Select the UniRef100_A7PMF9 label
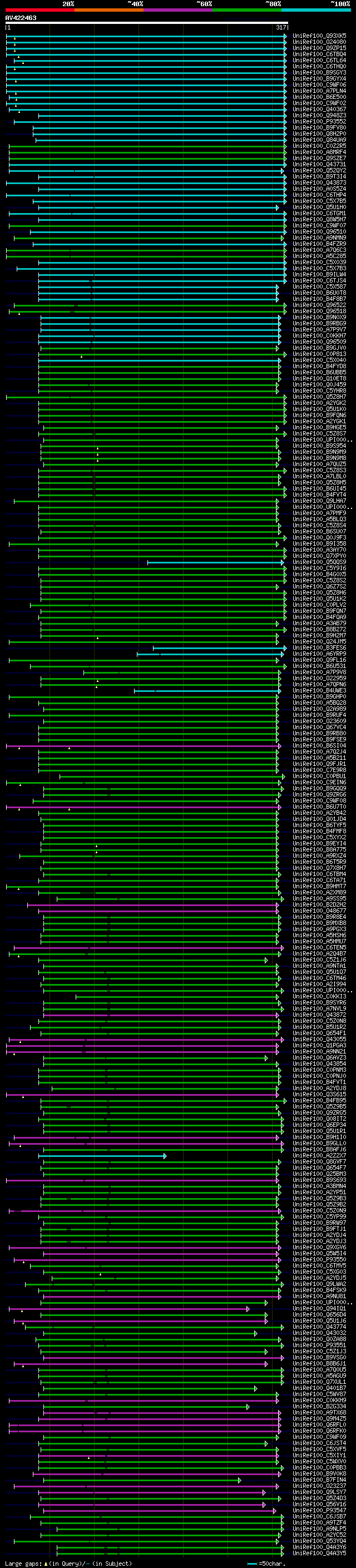This screenshot has width=356, height=1568. click(x=319, y=513)
